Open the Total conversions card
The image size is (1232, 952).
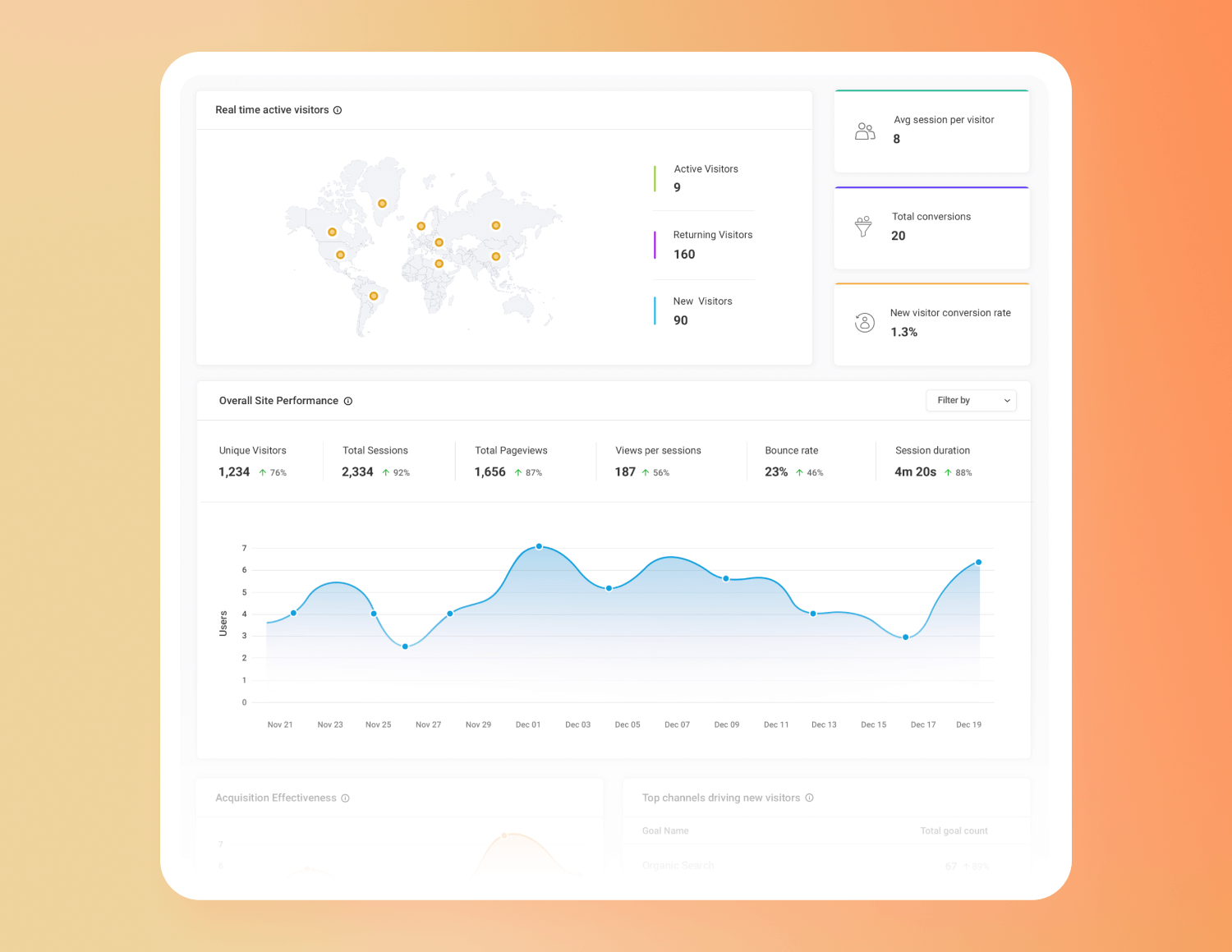[931, 228]
